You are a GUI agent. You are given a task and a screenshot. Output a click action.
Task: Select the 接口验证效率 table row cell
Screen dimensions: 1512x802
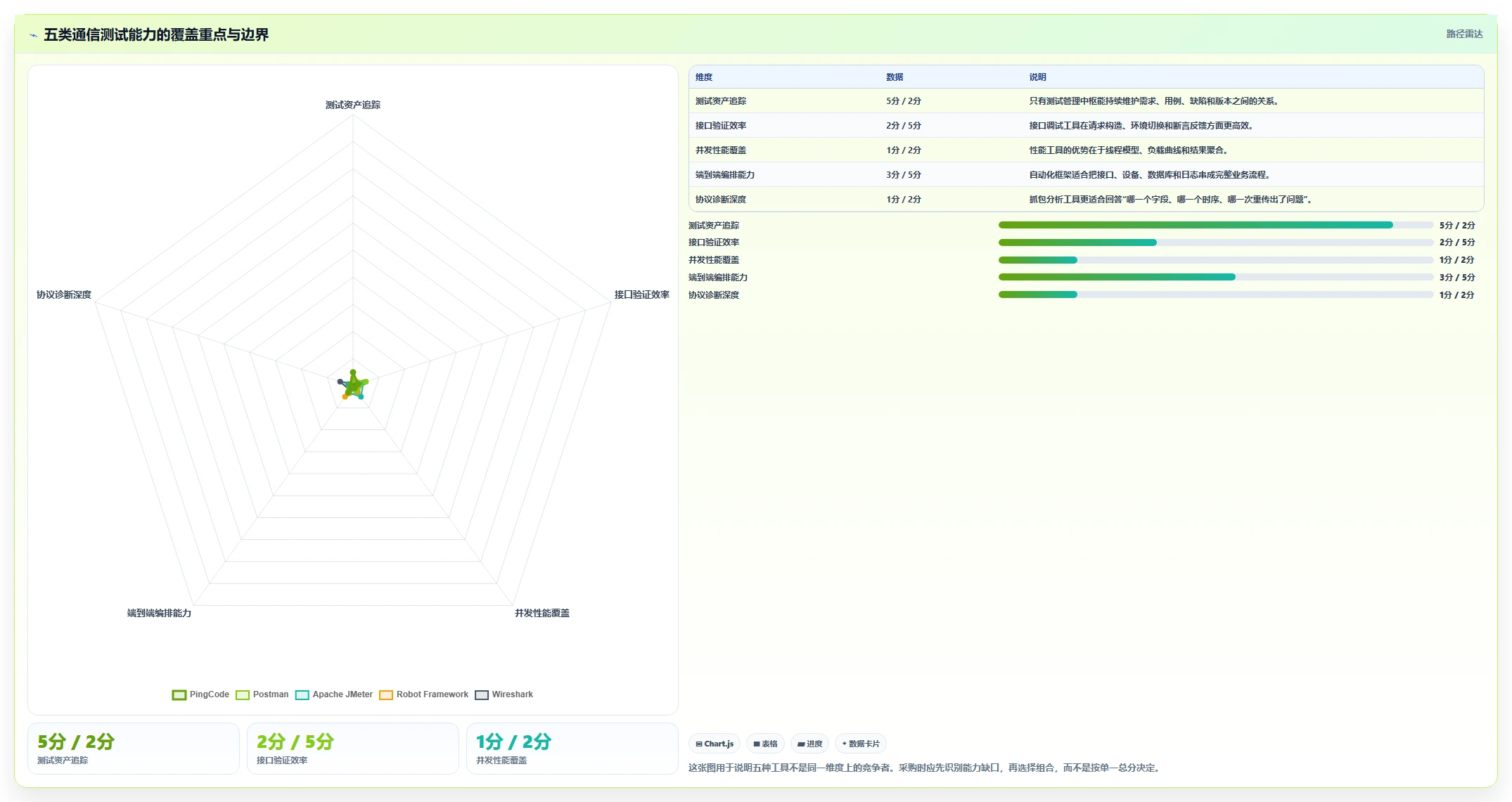[721, 126]
